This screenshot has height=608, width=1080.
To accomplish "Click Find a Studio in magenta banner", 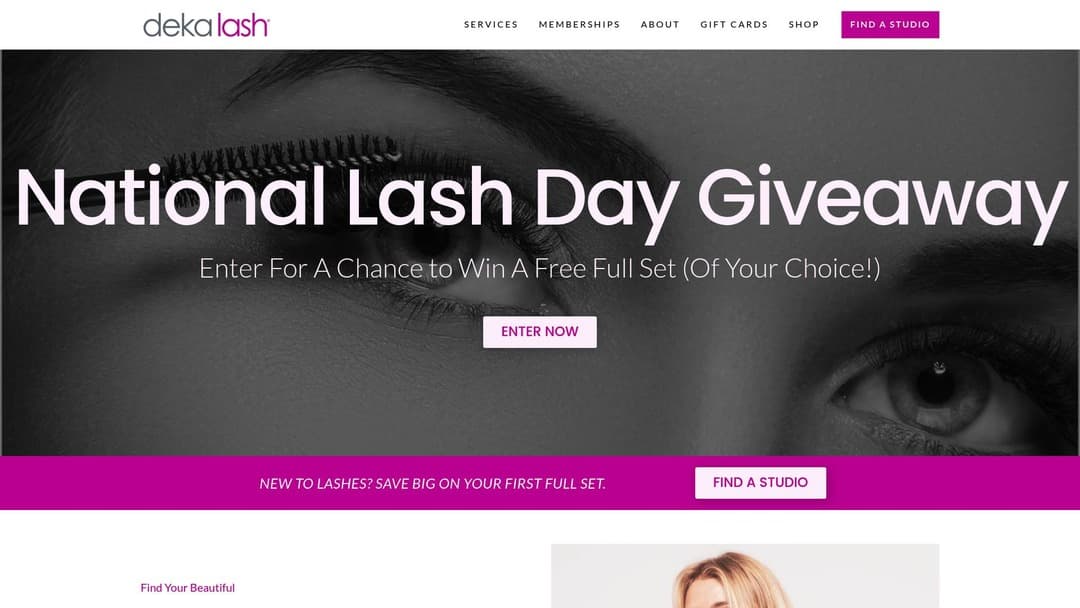I will [760, 483].
